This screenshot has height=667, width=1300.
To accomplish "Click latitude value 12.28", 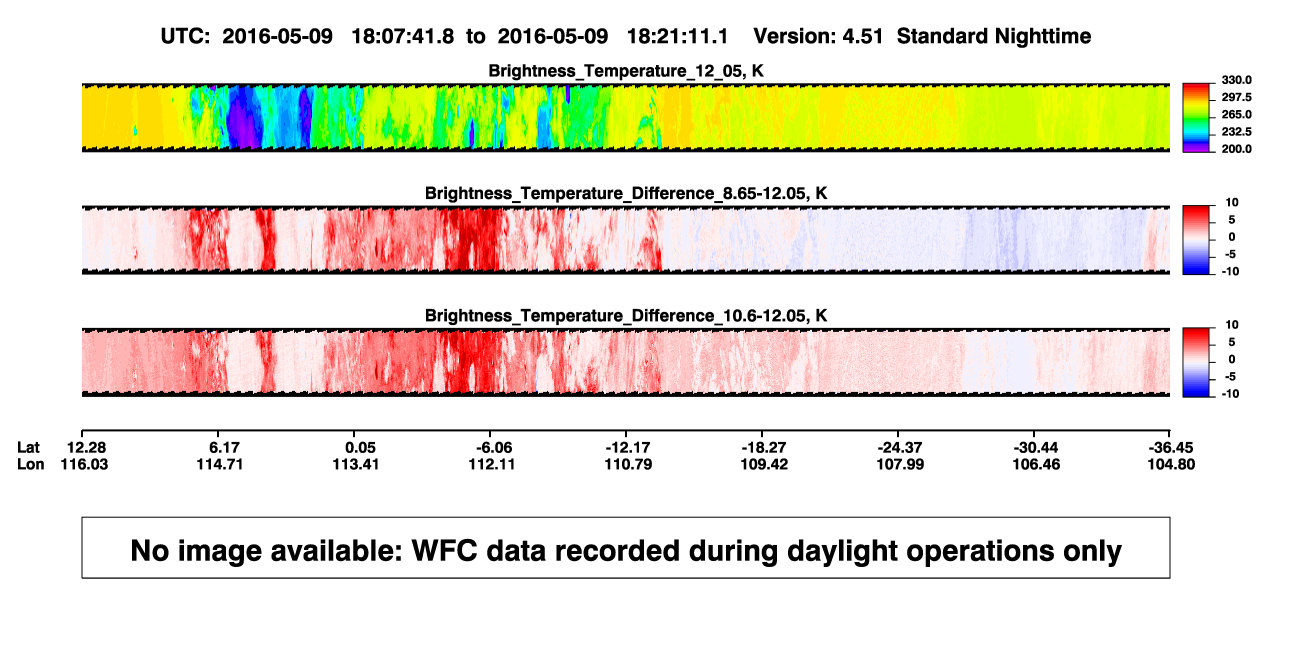I will pyautogui.click(x=87, y=447).
